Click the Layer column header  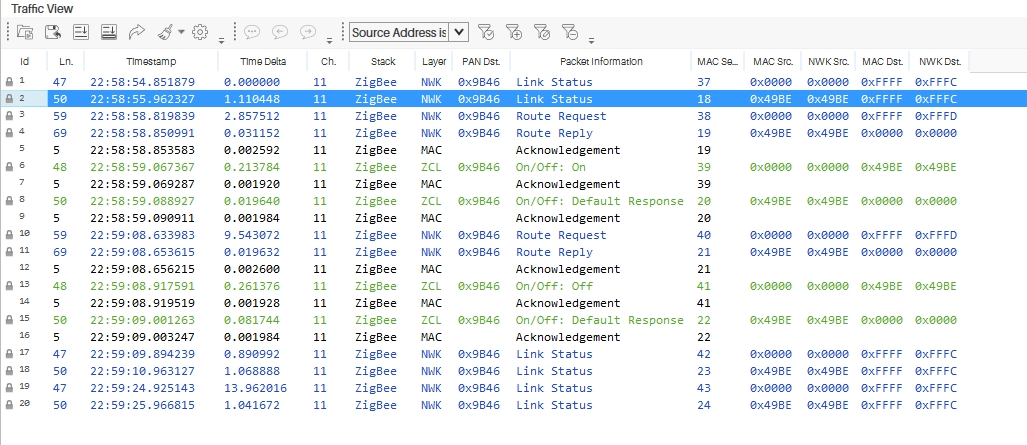click(x=434, y=62)
